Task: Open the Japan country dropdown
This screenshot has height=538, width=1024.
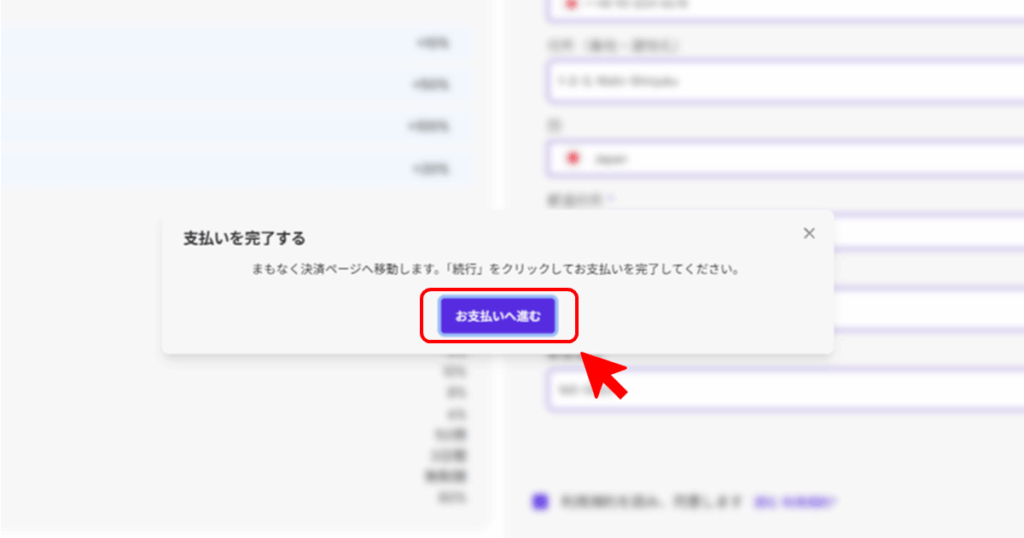Action: pos(786,159)
